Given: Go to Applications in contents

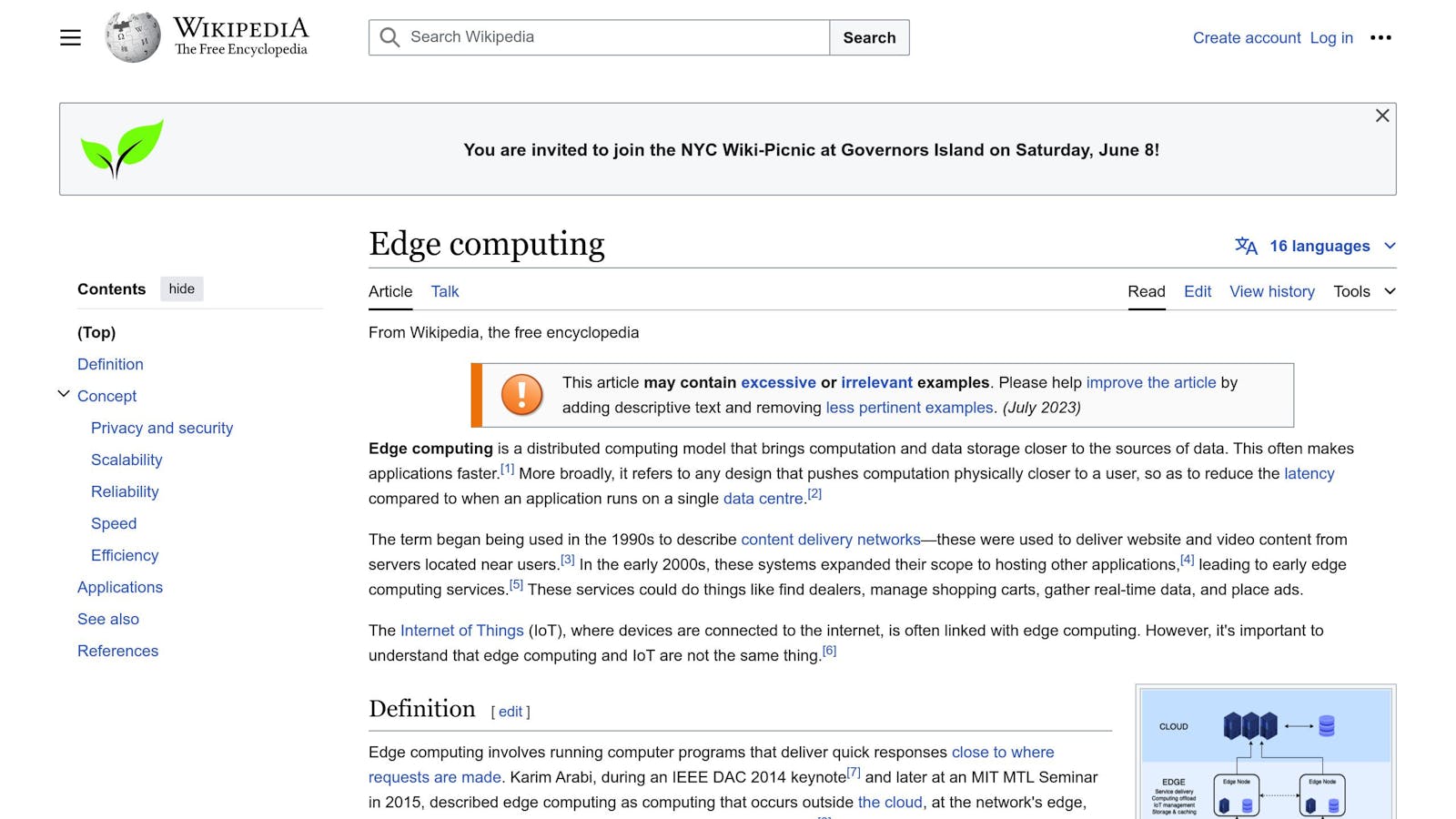Looking at the screenshot, I should (x=120, y=587).
